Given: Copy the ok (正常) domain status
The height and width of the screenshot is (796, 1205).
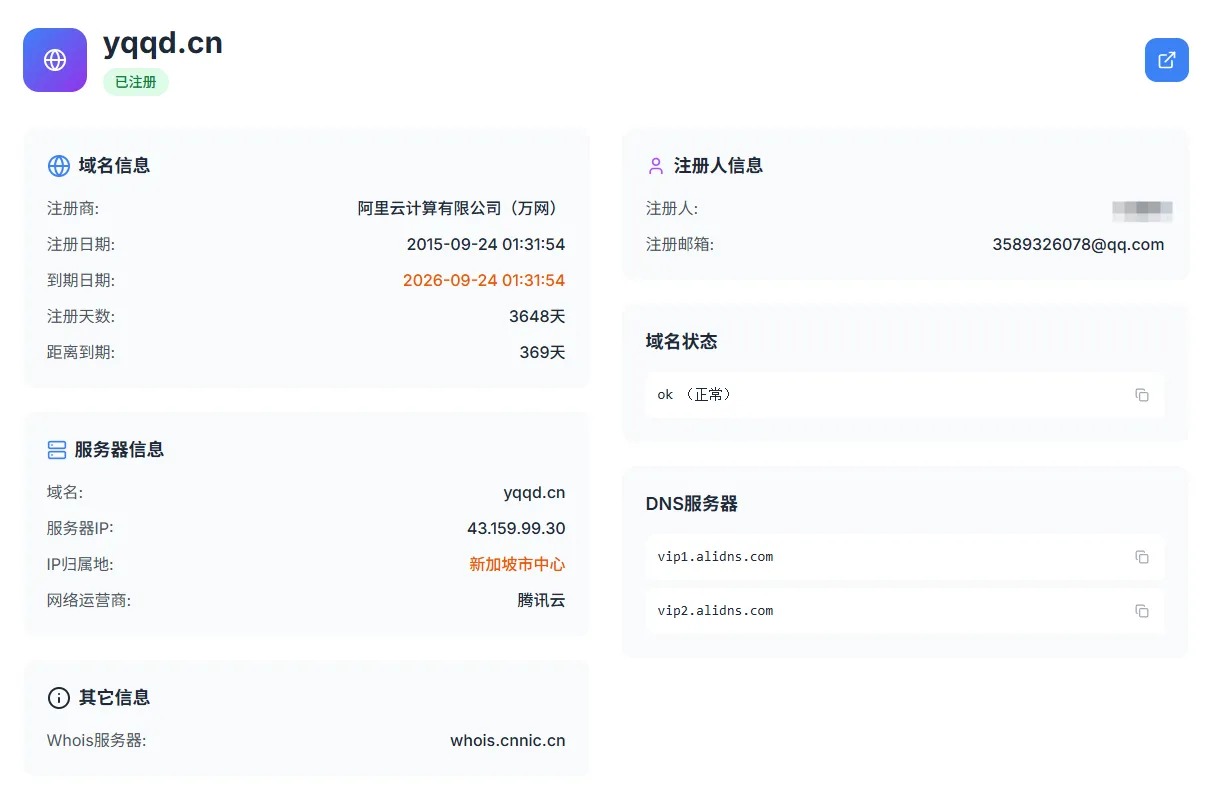Looking at the screenshot, I should pyautogui.click(x=1141, y=395).
